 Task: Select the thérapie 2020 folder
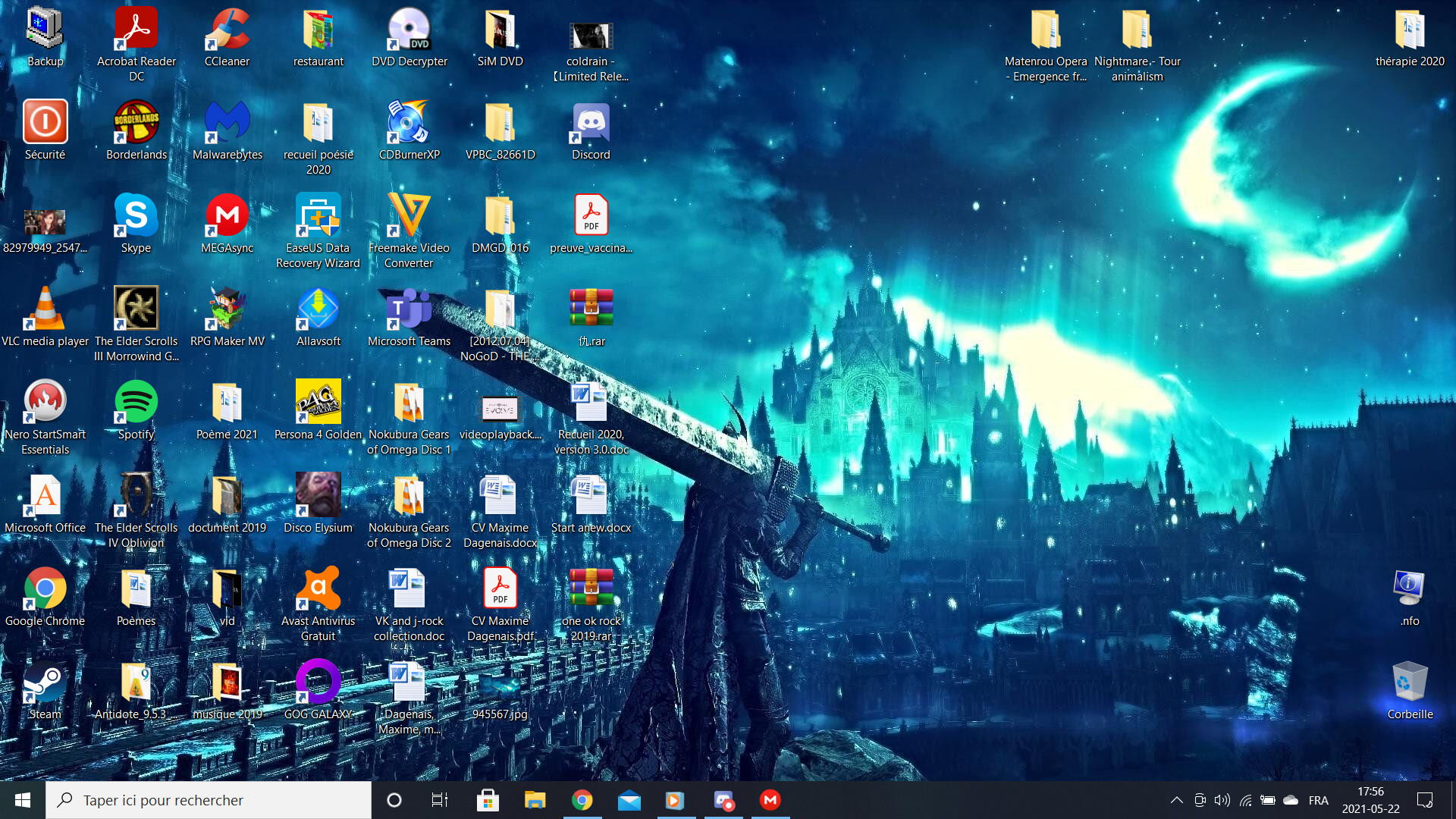(x=1410, y=36)
